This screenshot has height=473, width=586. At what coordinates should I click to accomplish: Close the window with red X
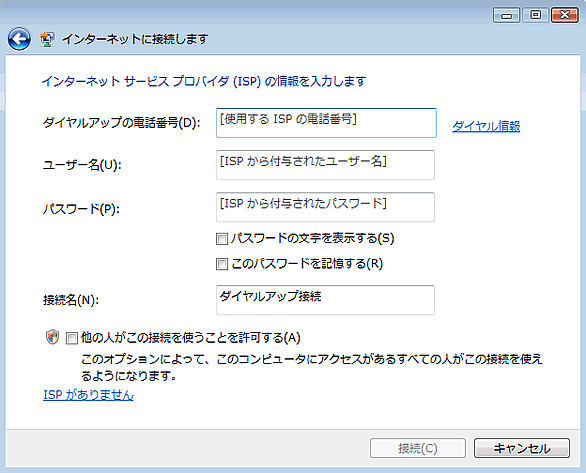[x=565, y=15]
